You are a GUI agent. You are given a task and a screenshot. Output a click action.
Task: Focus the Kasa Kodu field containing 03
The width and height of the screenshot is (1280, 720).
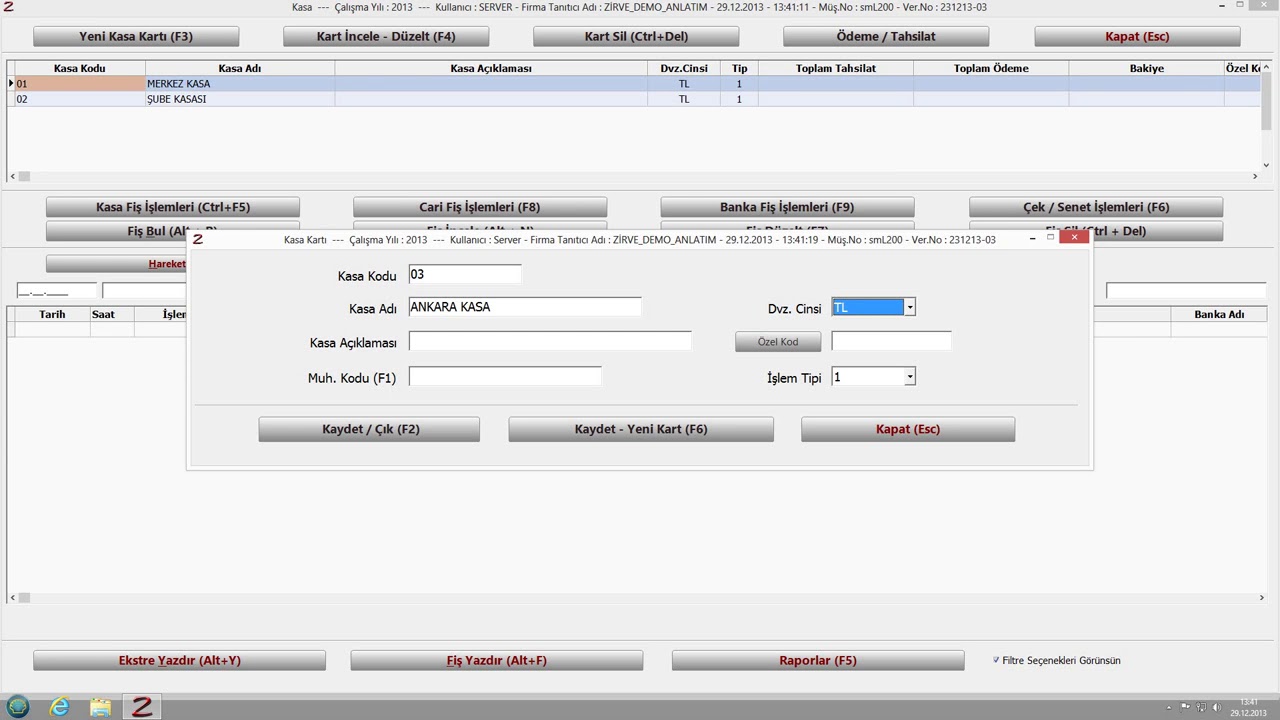click(x=465, y=275)
